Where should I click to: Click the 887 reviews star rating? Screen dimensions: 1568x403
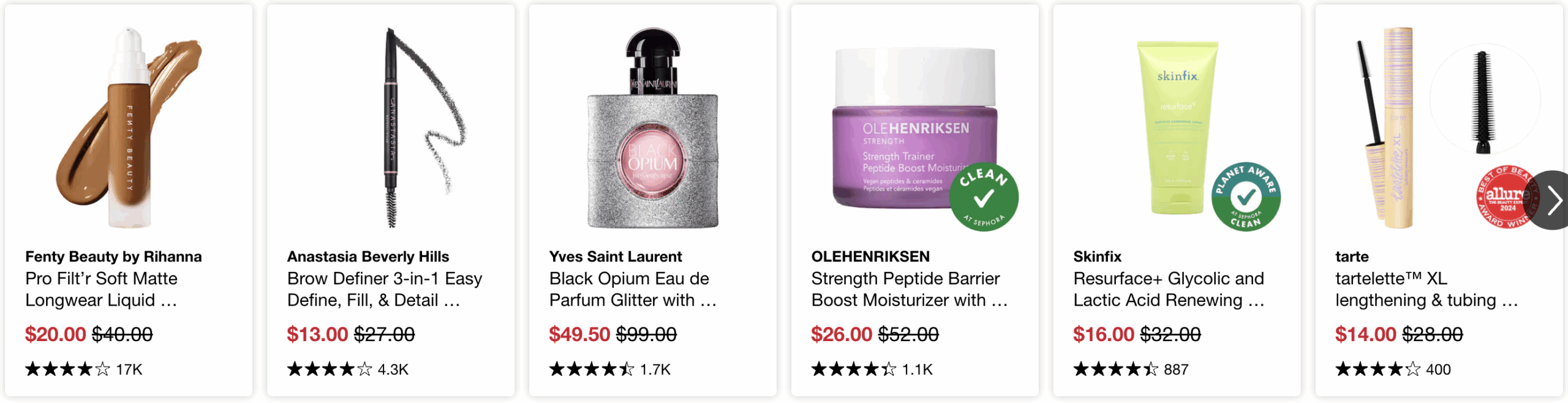click(1131, 369)
